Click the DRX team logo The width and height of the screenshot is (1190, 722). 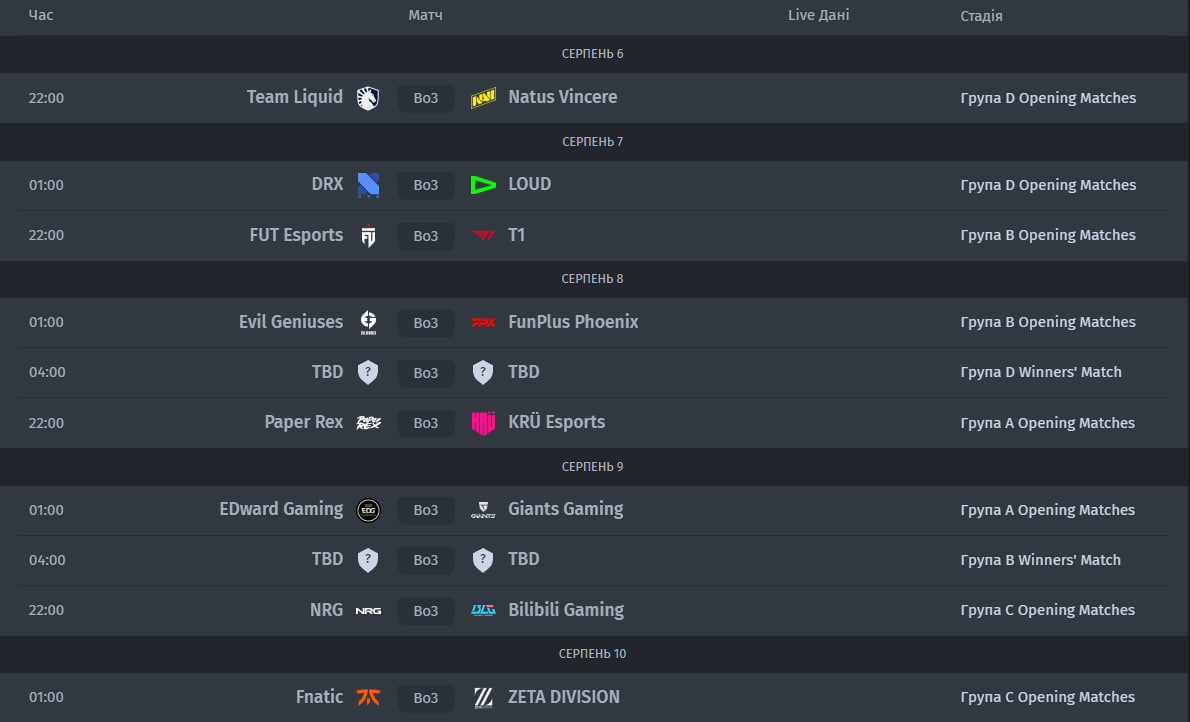[x=368, y=185]
